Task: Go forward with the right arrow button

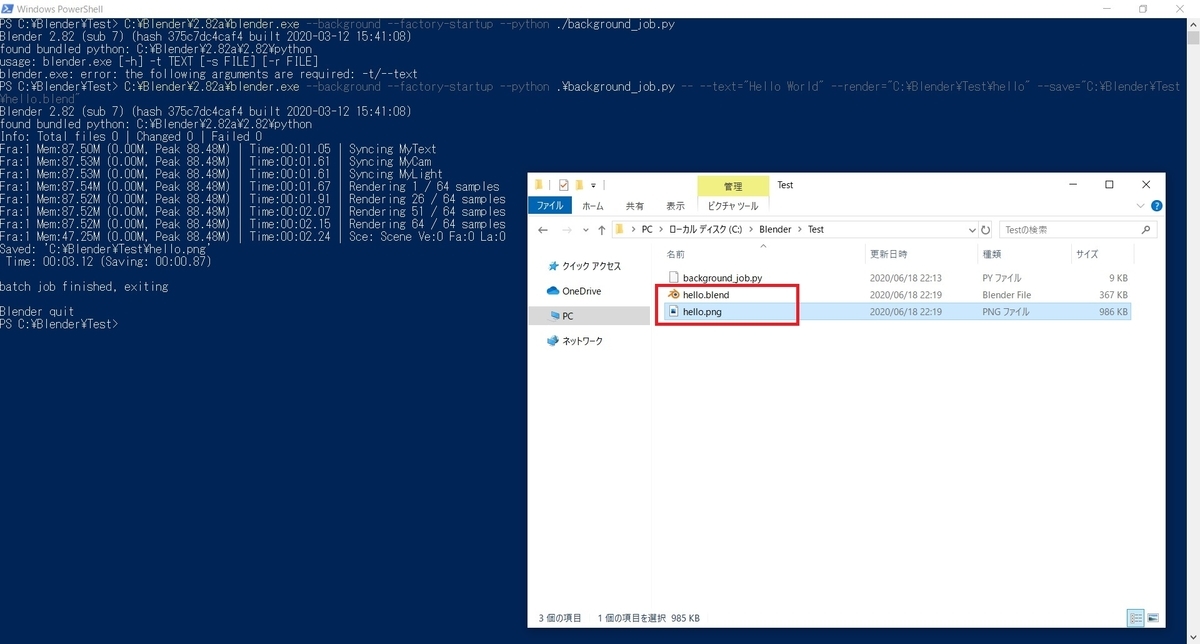Action: coord(565,229)
